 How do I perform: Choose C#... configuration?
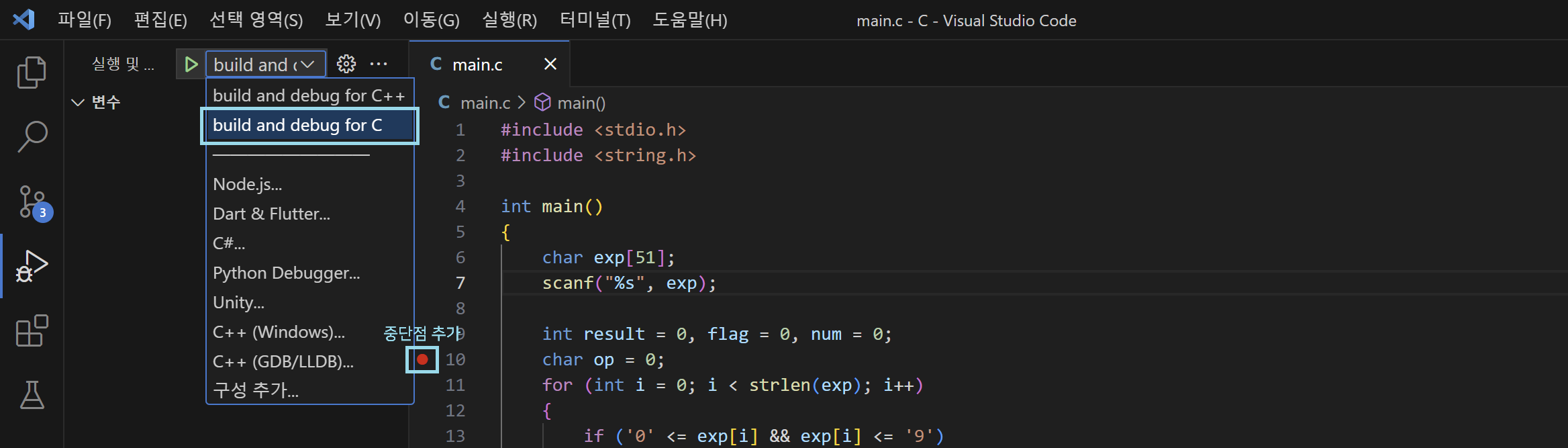click(x=309, y=243)
